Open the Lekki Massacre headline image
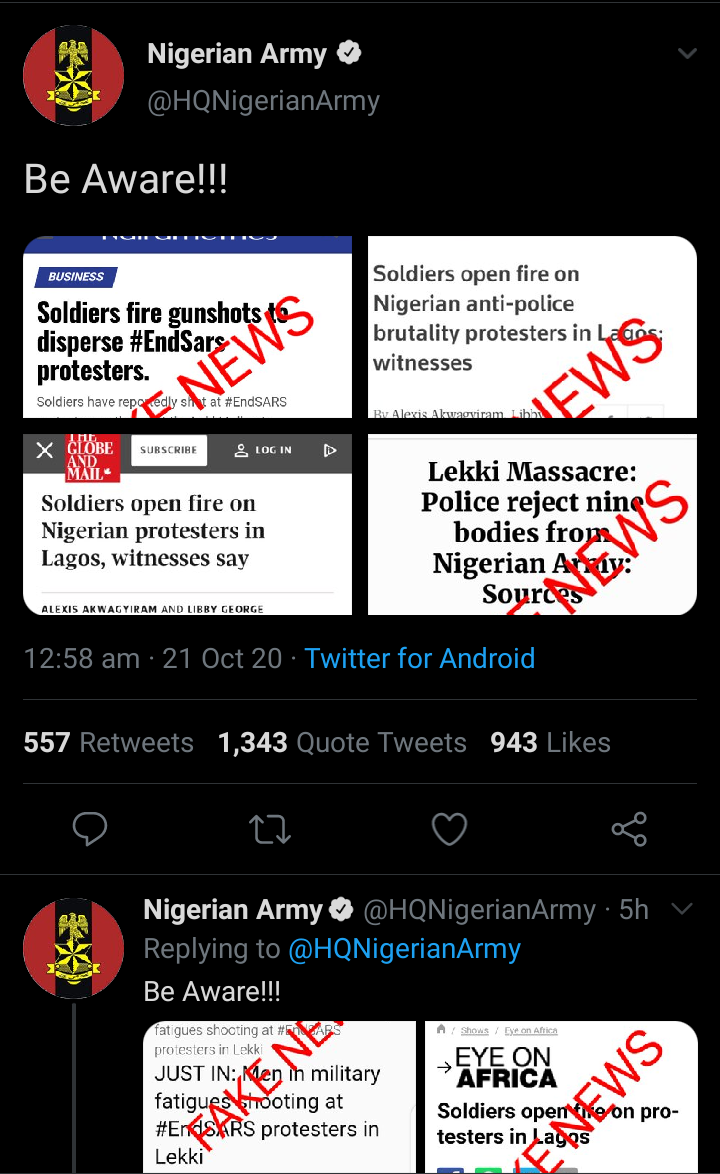 532,524
